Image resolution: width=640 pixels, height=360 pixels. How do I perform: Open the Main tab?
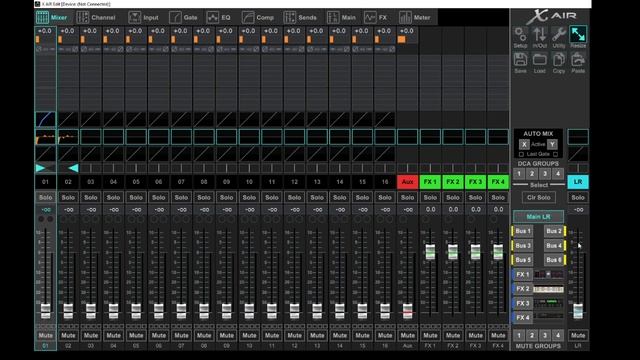point(342,18)
